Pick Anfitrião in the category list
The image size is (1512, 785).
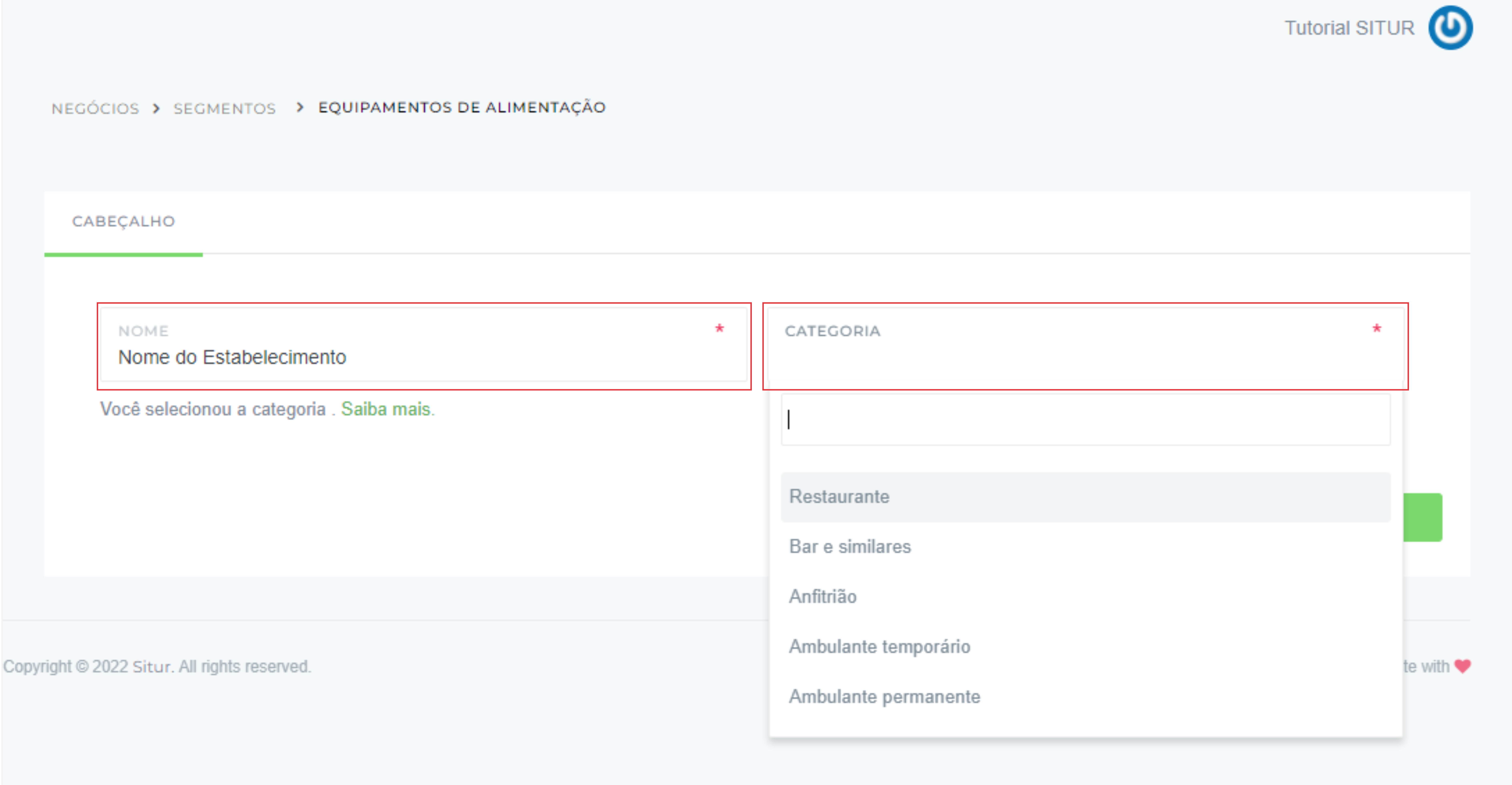(x=1085, y=597)
